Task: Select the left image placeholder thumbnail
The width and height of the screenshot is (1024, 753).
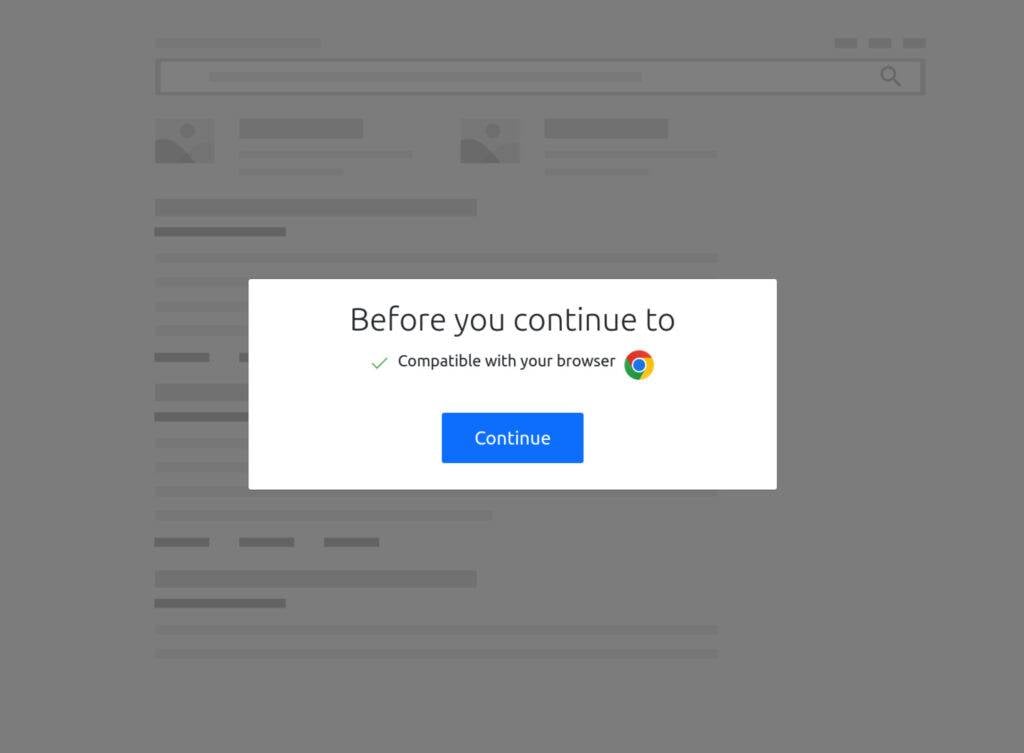Action: coord(185,140)
